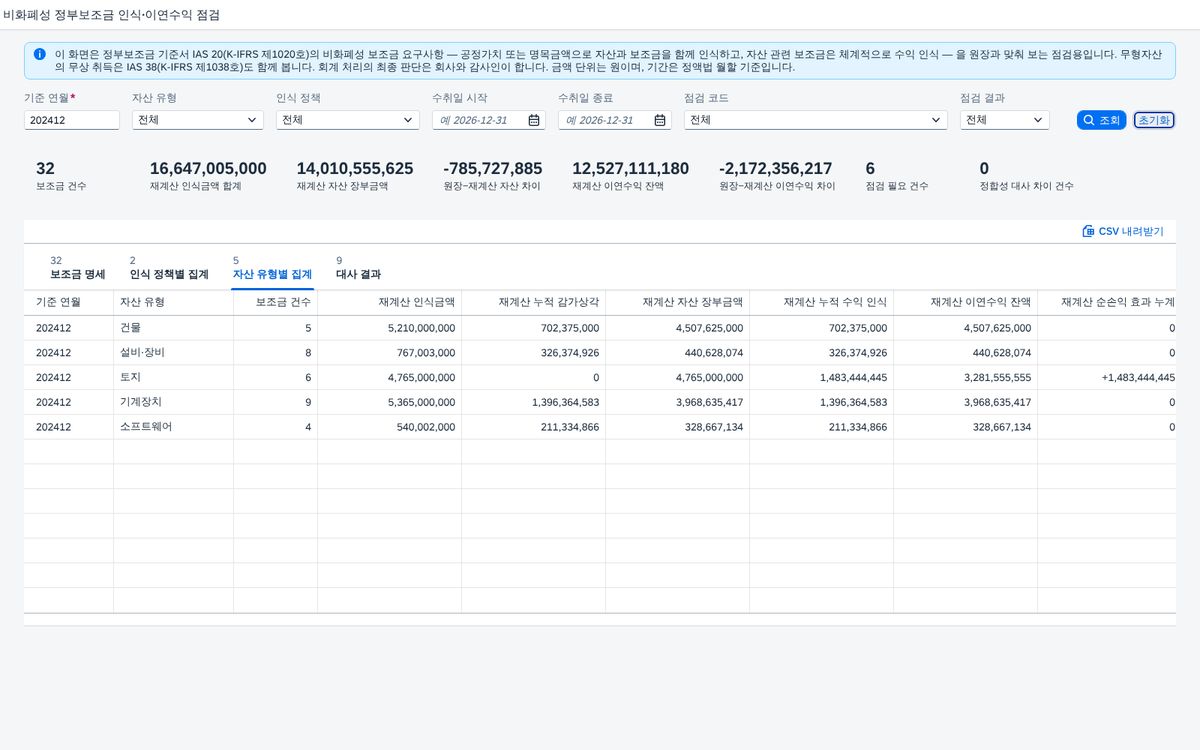Image resolution: width=1200 pixels, height=750 pixels.
Task: Click the 재계산 누적 수익 인식 header
Action: click(x=821, y=302)
